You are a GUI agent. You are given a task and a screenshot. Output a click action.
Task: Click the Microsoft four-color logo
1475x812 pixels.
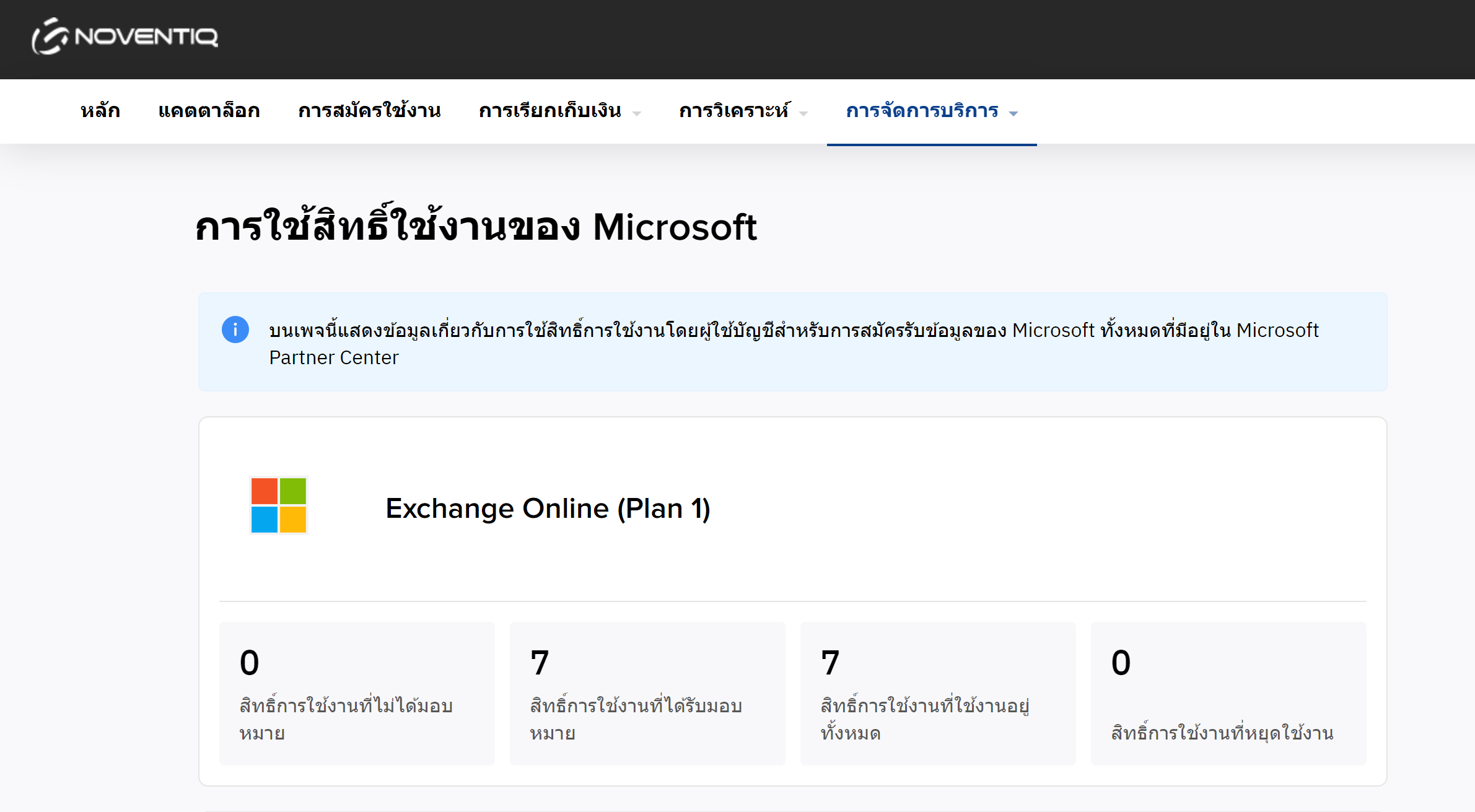pyautogui.click(x=279, y=505)
